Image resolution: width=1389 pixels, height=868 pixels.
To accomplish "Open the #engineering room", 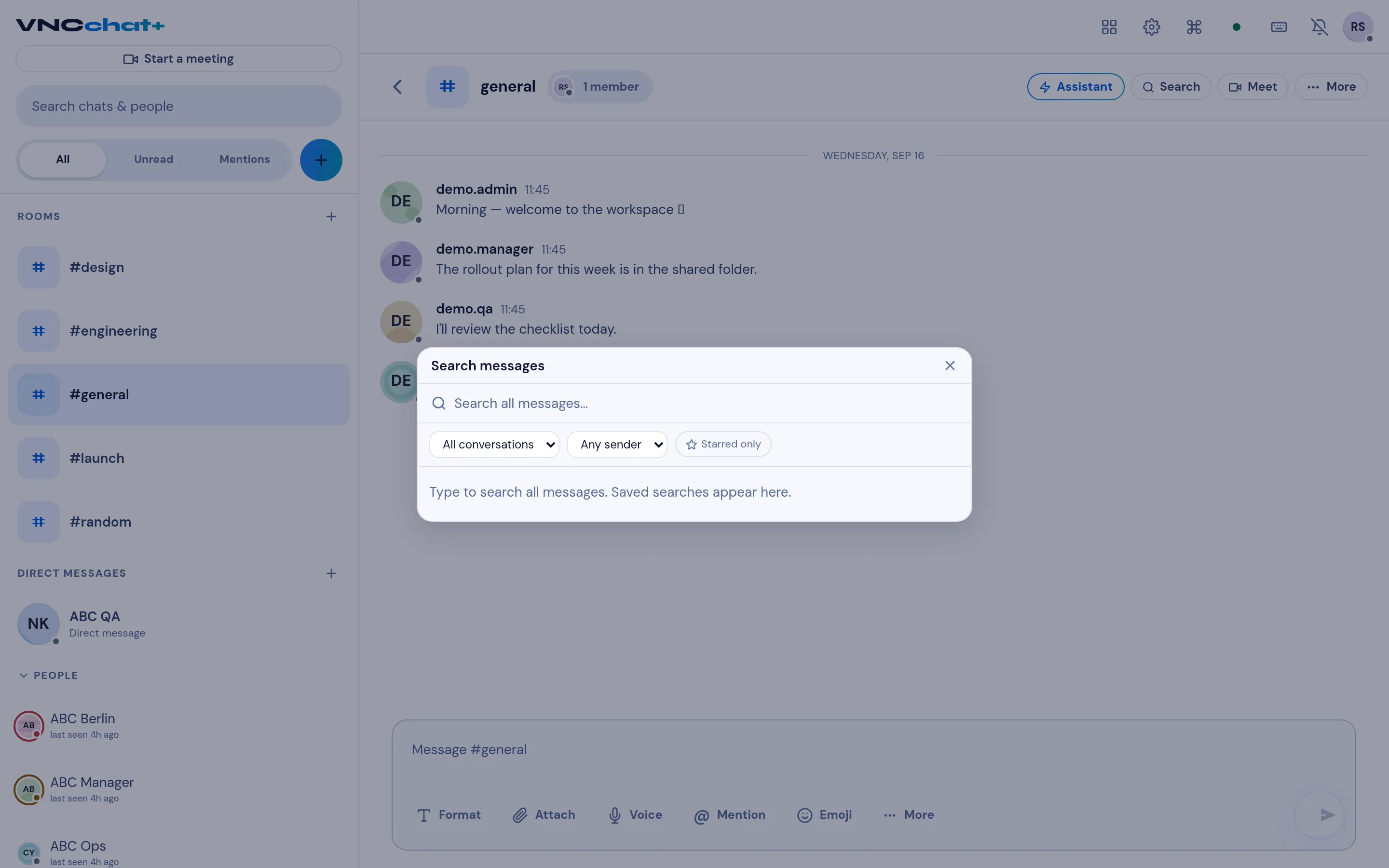I will 179,331.
